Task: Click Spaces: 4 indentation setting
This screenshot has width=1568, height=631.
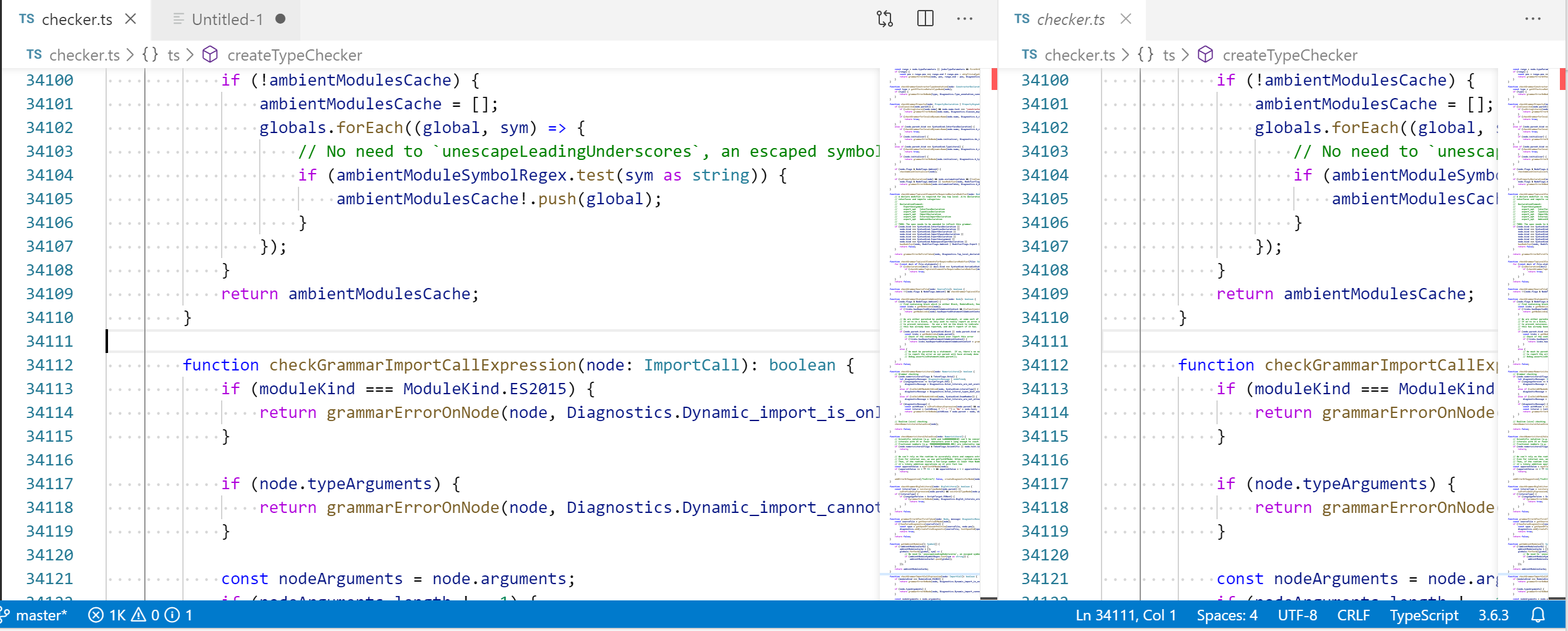Action: pos(1226,615)
